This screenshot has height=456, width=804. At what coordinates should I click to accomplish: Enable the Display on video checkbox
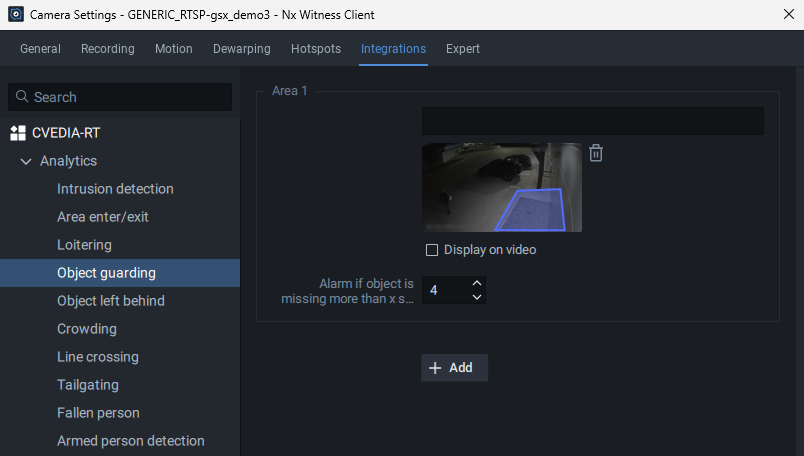pyautogui.click(x=432, y=250)
